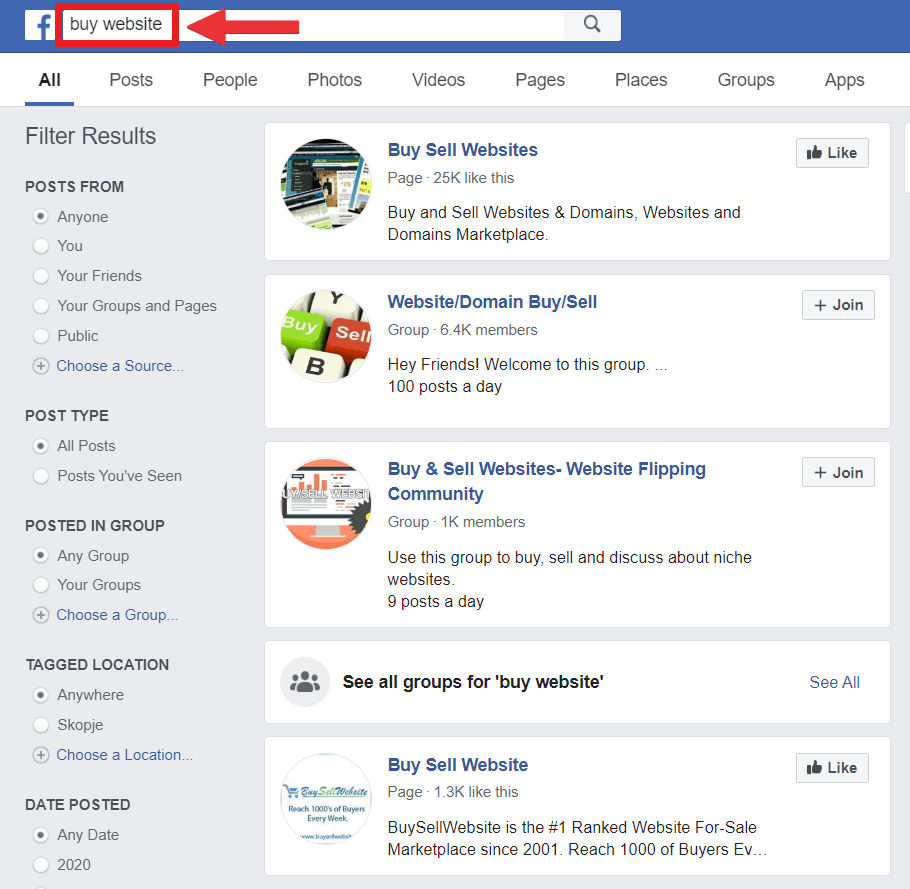Switch to the Groups tab
910x889 pixels.
[746, 79]
